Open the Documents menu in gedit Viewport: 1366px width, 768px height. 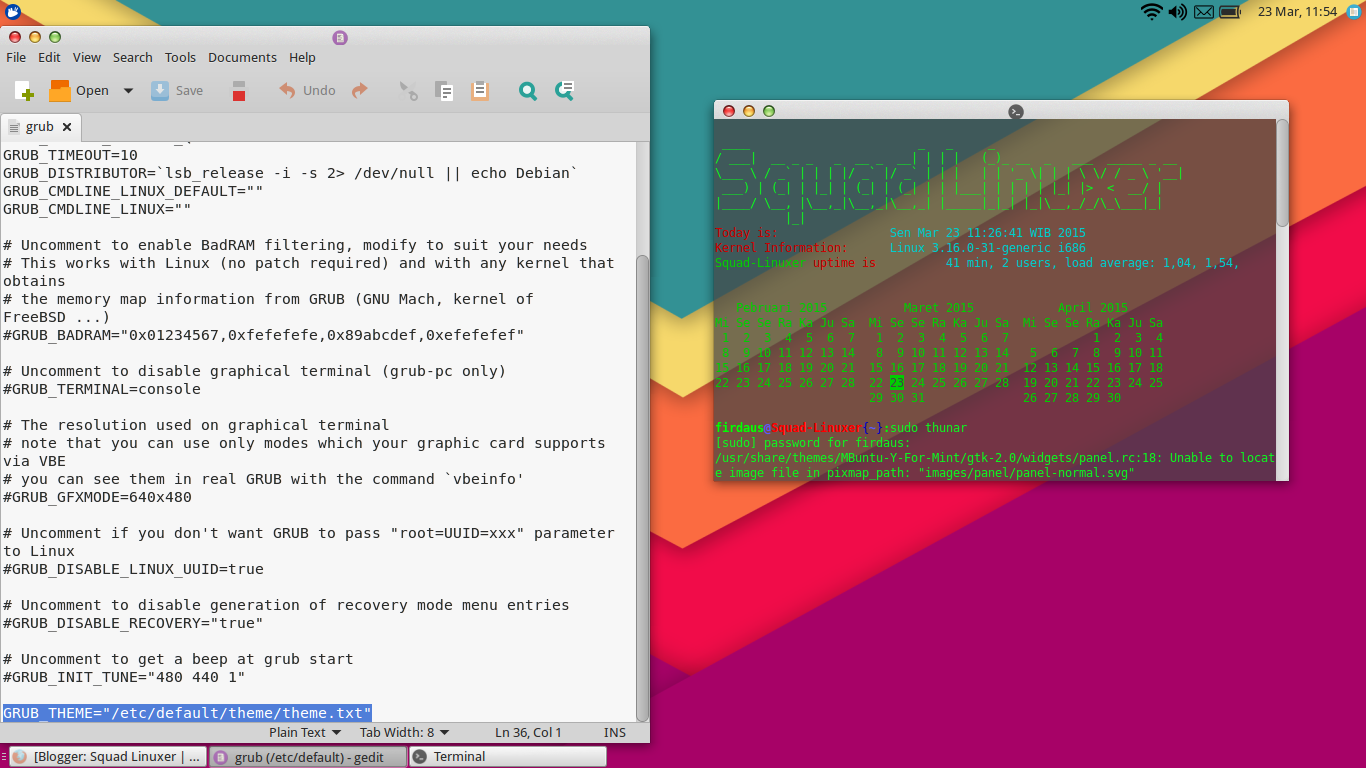(242, 57)
